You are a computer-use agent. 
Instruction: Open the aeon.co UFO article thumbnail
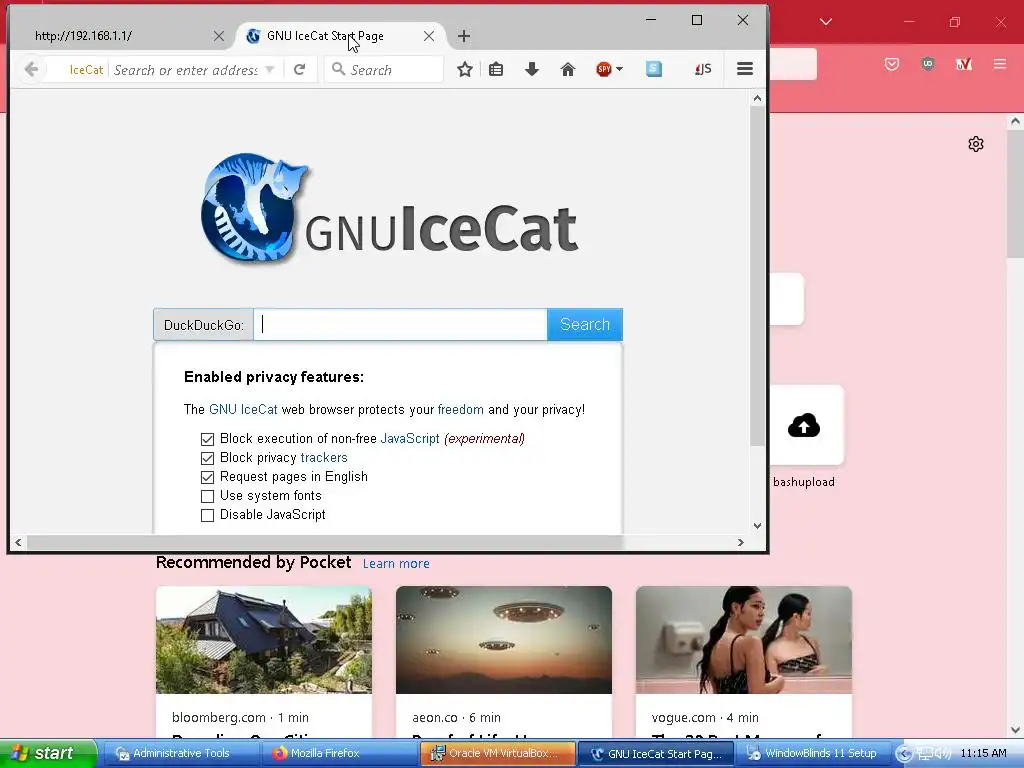(504, 640)
